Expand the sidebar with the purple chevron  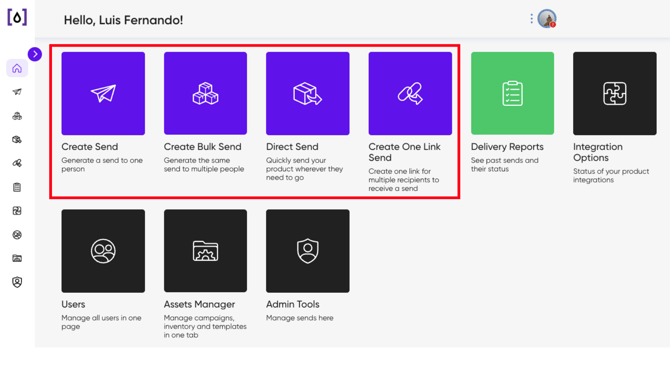click(x=35, y=54)
